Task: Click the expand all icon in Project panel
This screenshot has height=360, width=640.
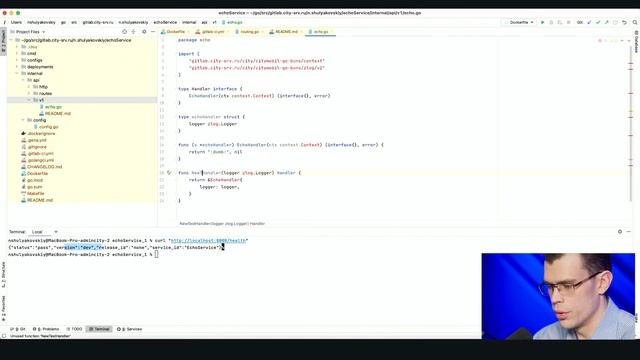Action: (x=133, y=31)
